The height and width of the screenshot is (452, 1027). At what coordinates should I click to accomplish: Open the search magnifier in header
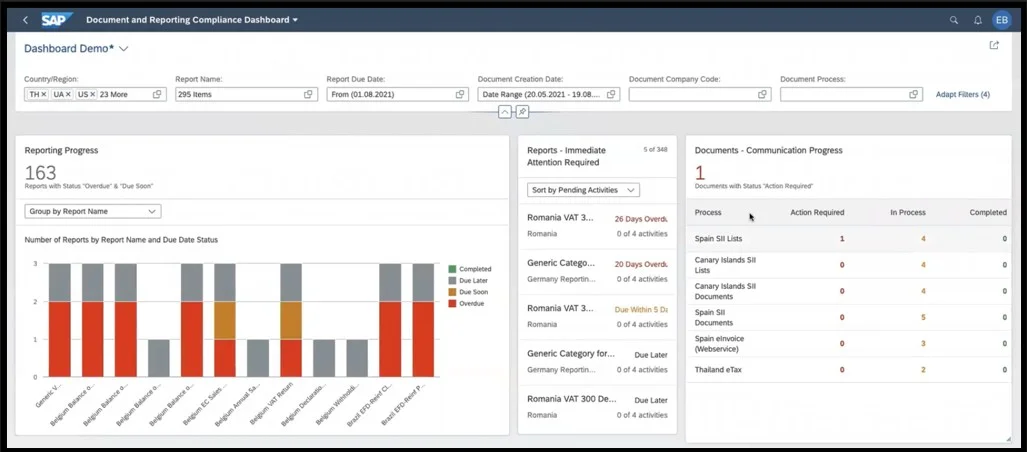(953, 20)
